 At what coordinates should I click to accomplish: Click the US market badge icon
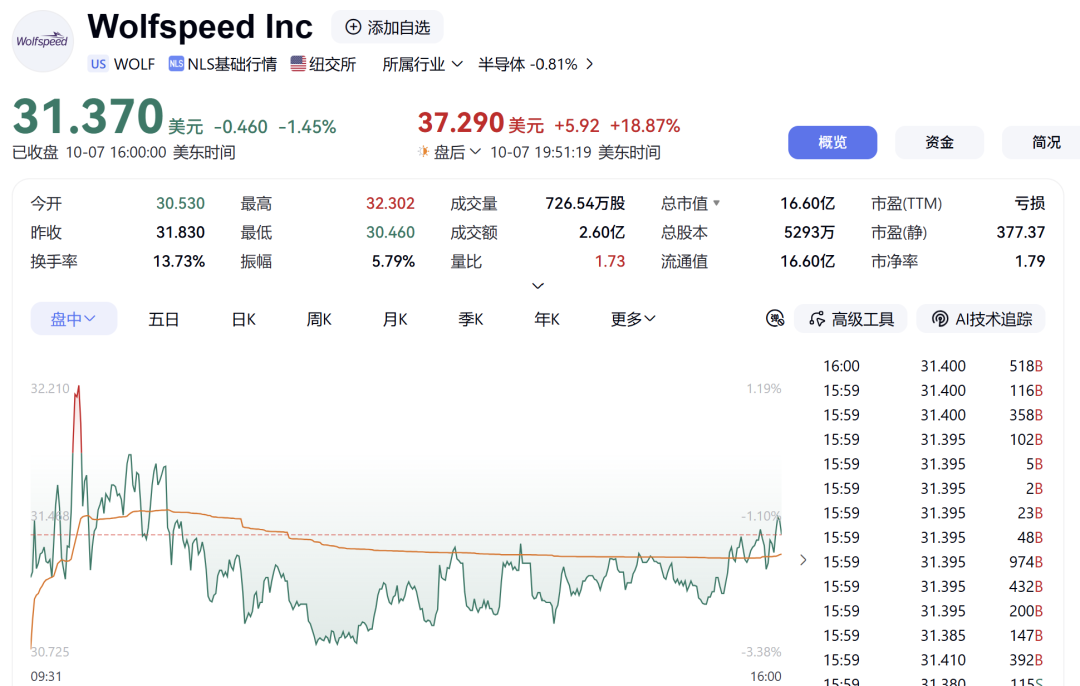[98, 64]
